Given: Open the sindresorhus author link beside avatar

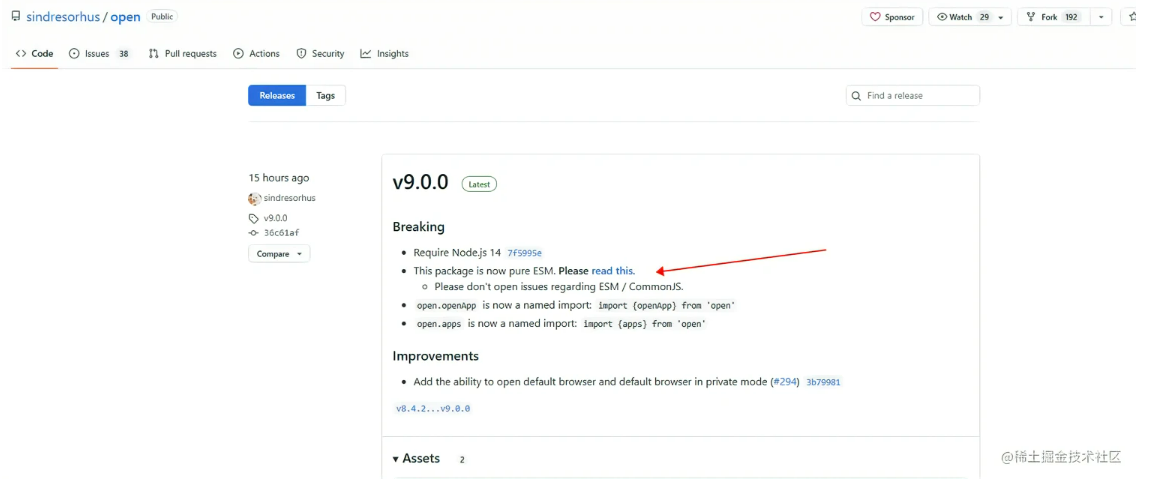Looking at the screenshot, I should 289,199.
